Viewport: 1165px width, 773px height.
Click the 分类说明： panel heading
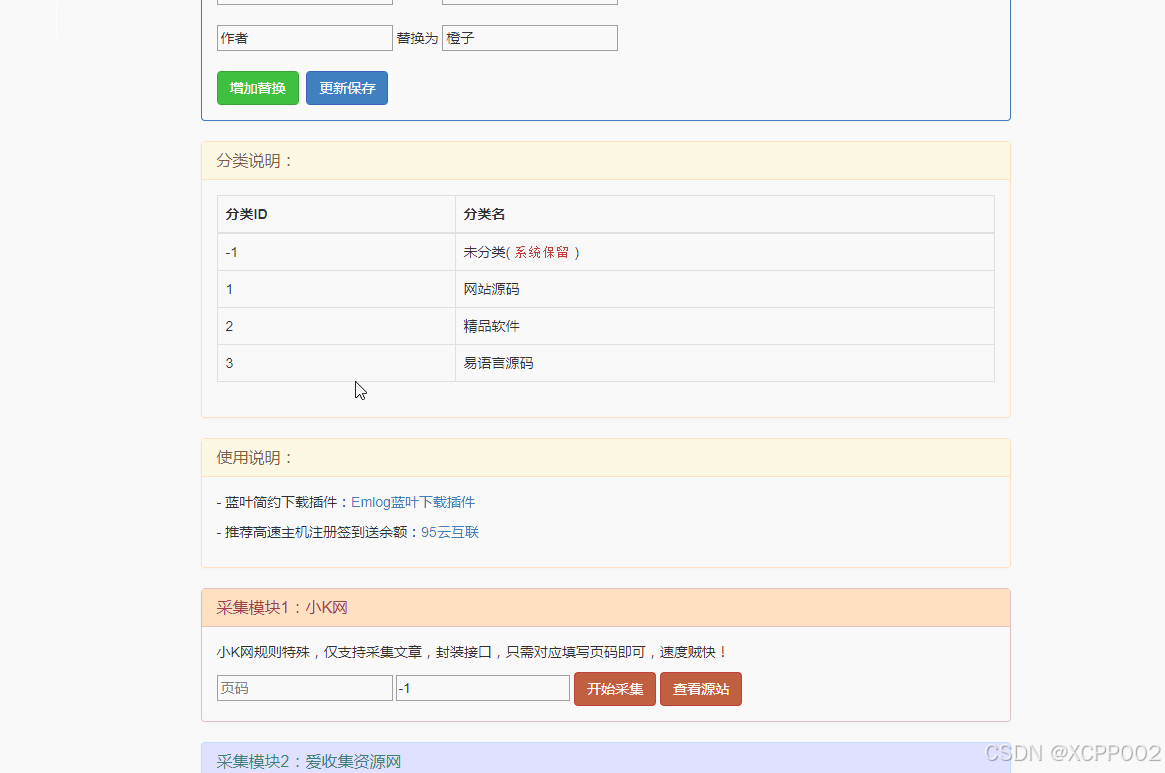tap(606, 161)
